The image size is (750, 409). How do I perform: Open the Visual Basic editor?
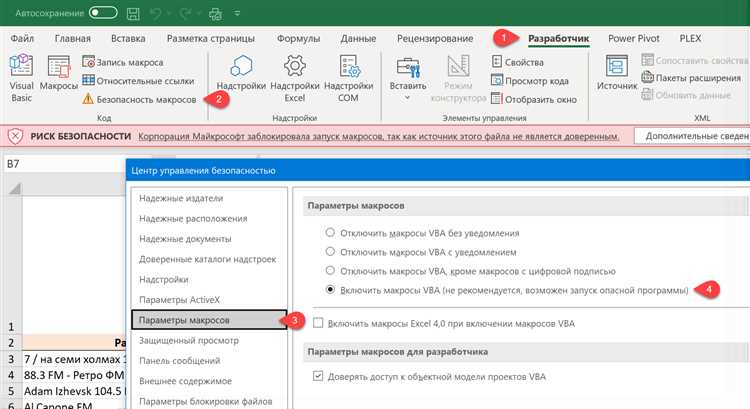click(22, 78)
